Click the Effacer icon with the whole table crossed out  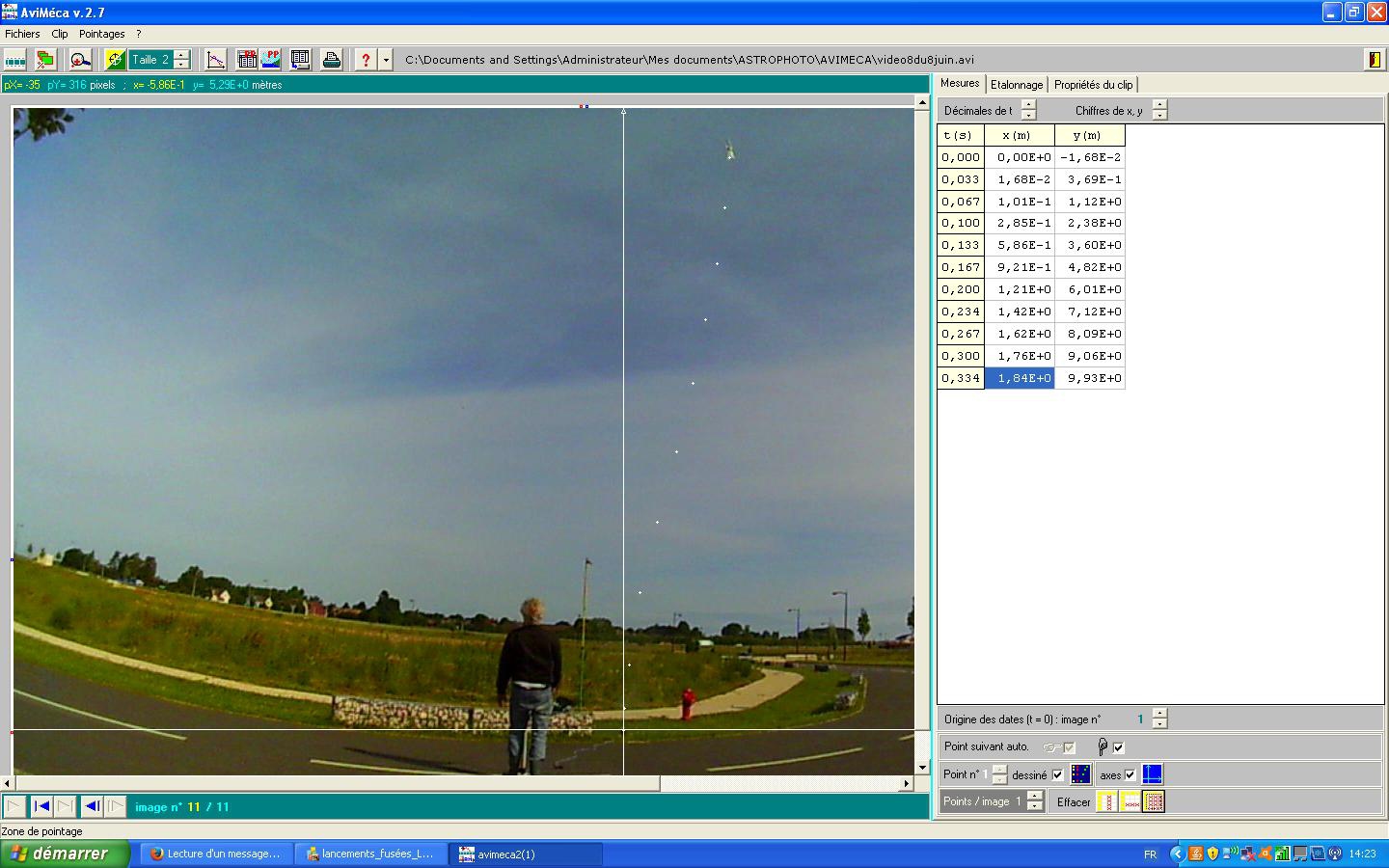(x=1154, y=801)
